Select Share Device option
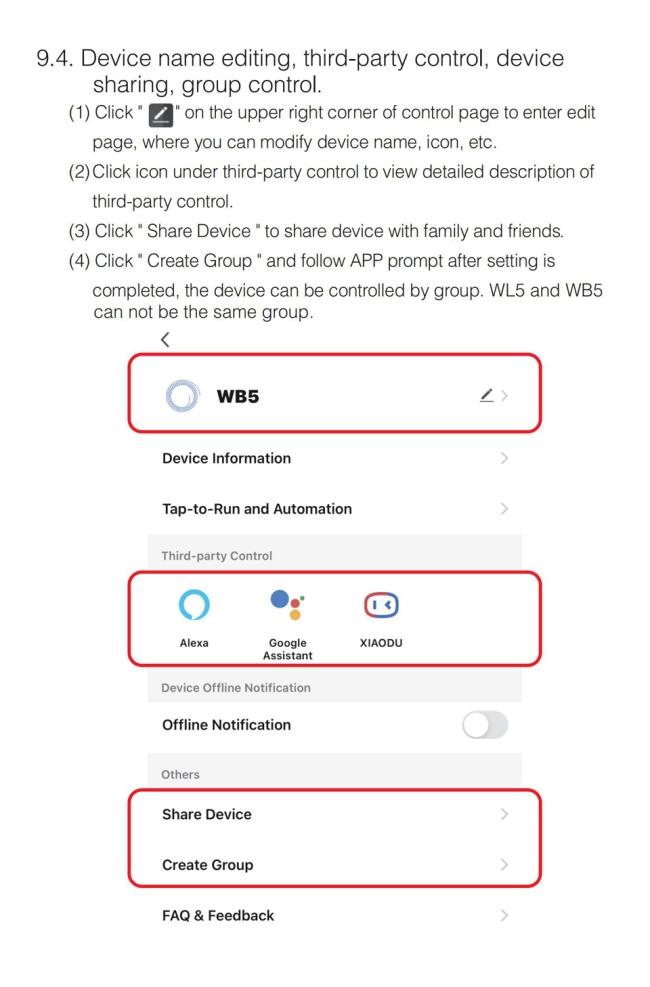The width and height of the screenshot is (650, 987). point(335,815)
